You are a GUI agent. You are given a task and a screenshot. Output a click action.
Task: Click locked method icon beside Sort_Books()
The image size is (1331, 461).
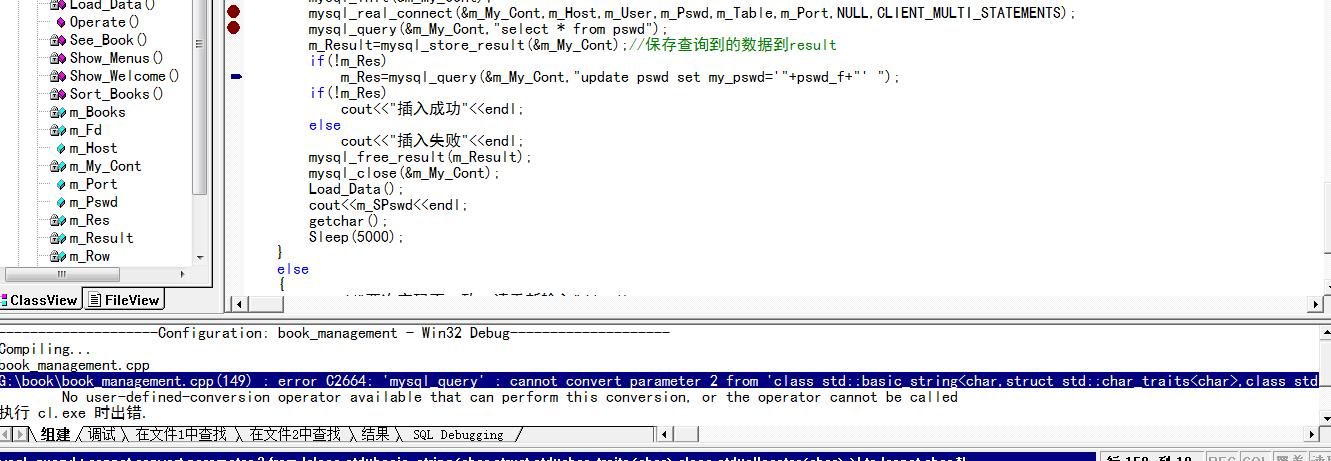pos(58,94)
